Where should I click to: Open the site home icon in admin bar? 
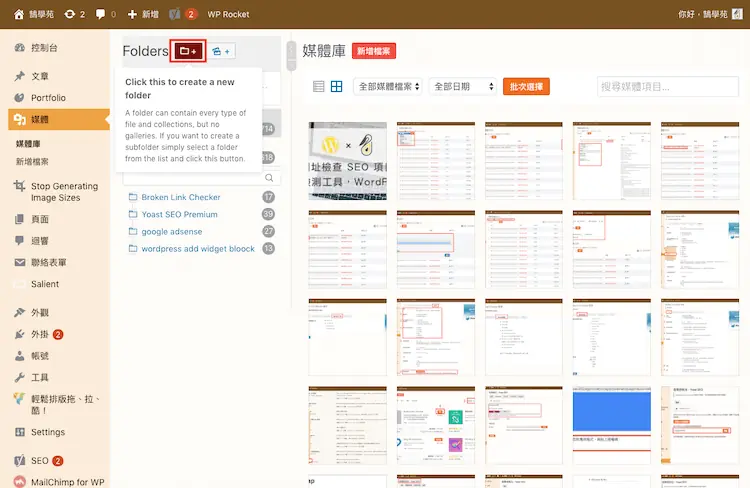pos(19,14)
